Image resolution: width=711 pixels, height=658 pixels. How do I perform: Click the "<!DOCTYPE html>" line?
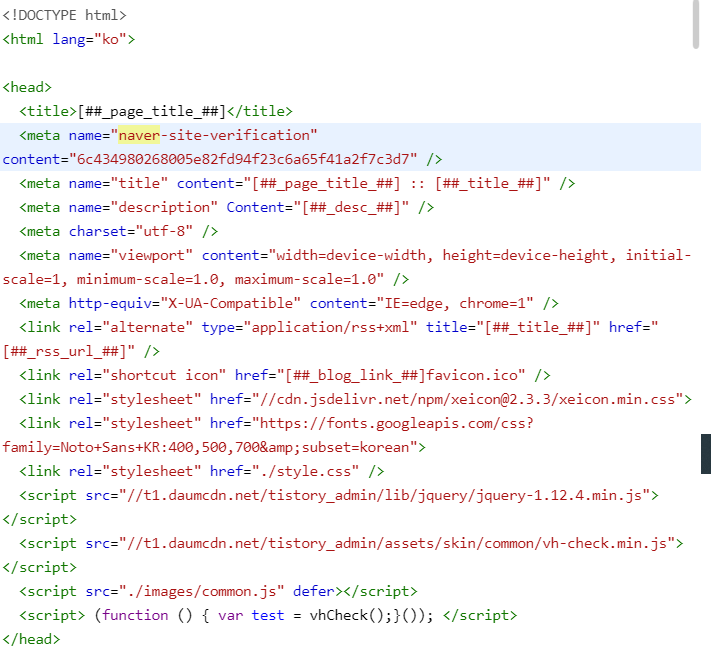(64, 15)
